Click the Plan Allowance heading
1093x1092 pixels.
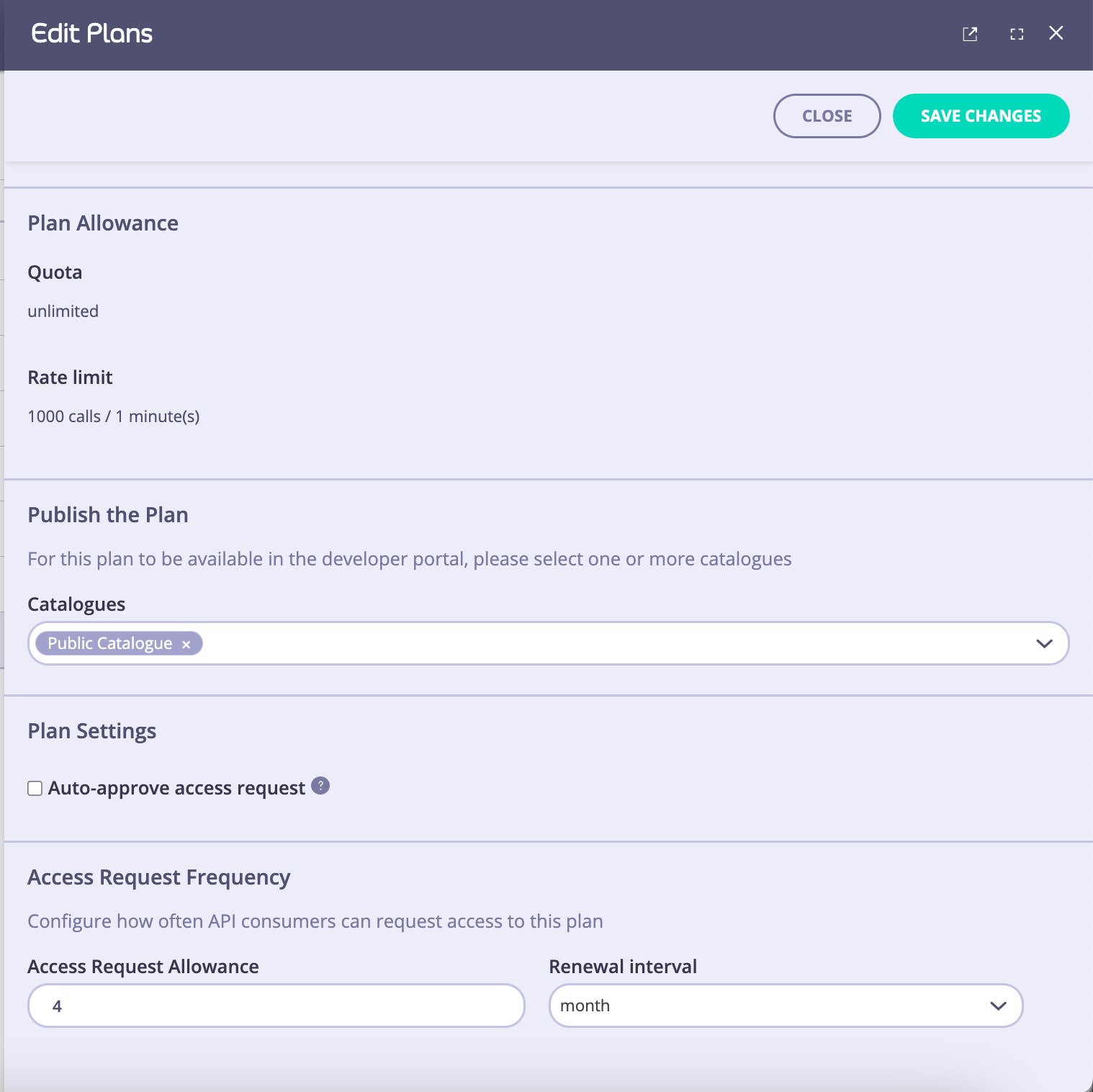click(103, 223)
